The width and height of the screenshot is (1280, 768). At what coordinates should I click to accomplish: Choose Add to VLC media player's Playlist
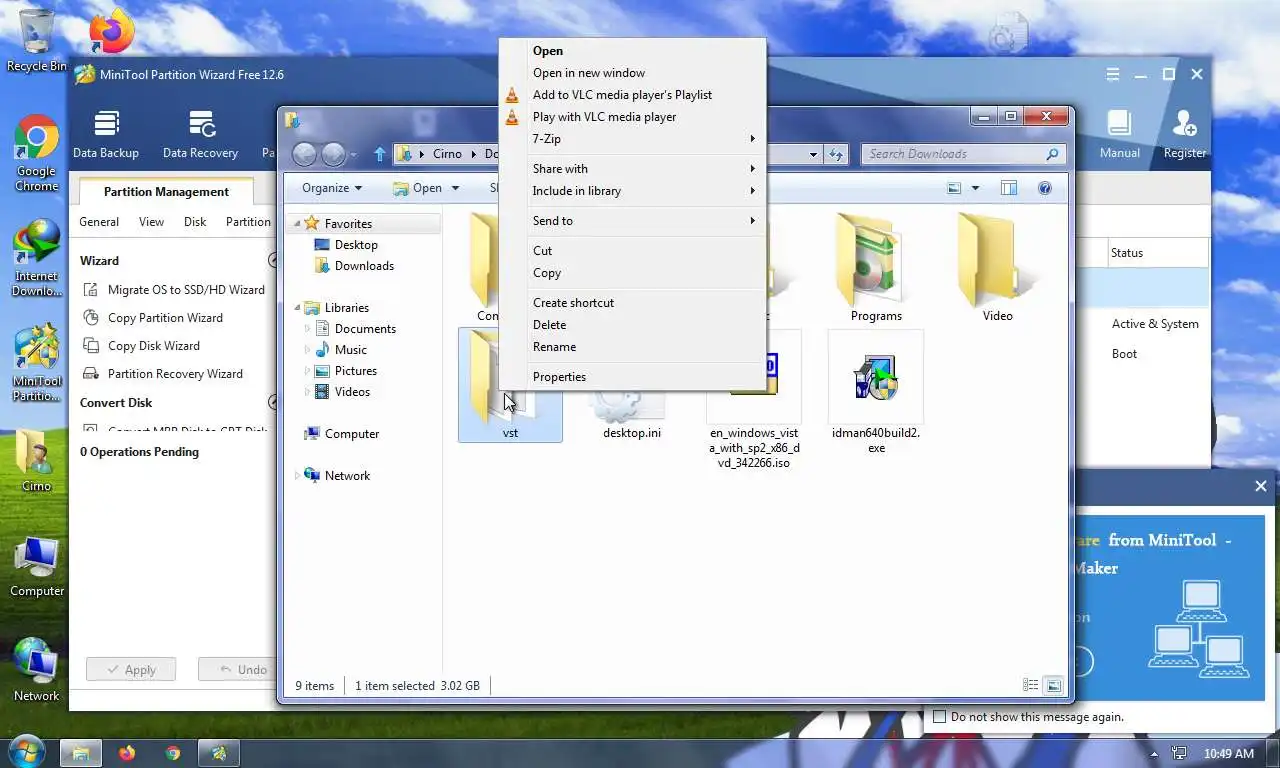pyautogui.click(x=632, y=95)
